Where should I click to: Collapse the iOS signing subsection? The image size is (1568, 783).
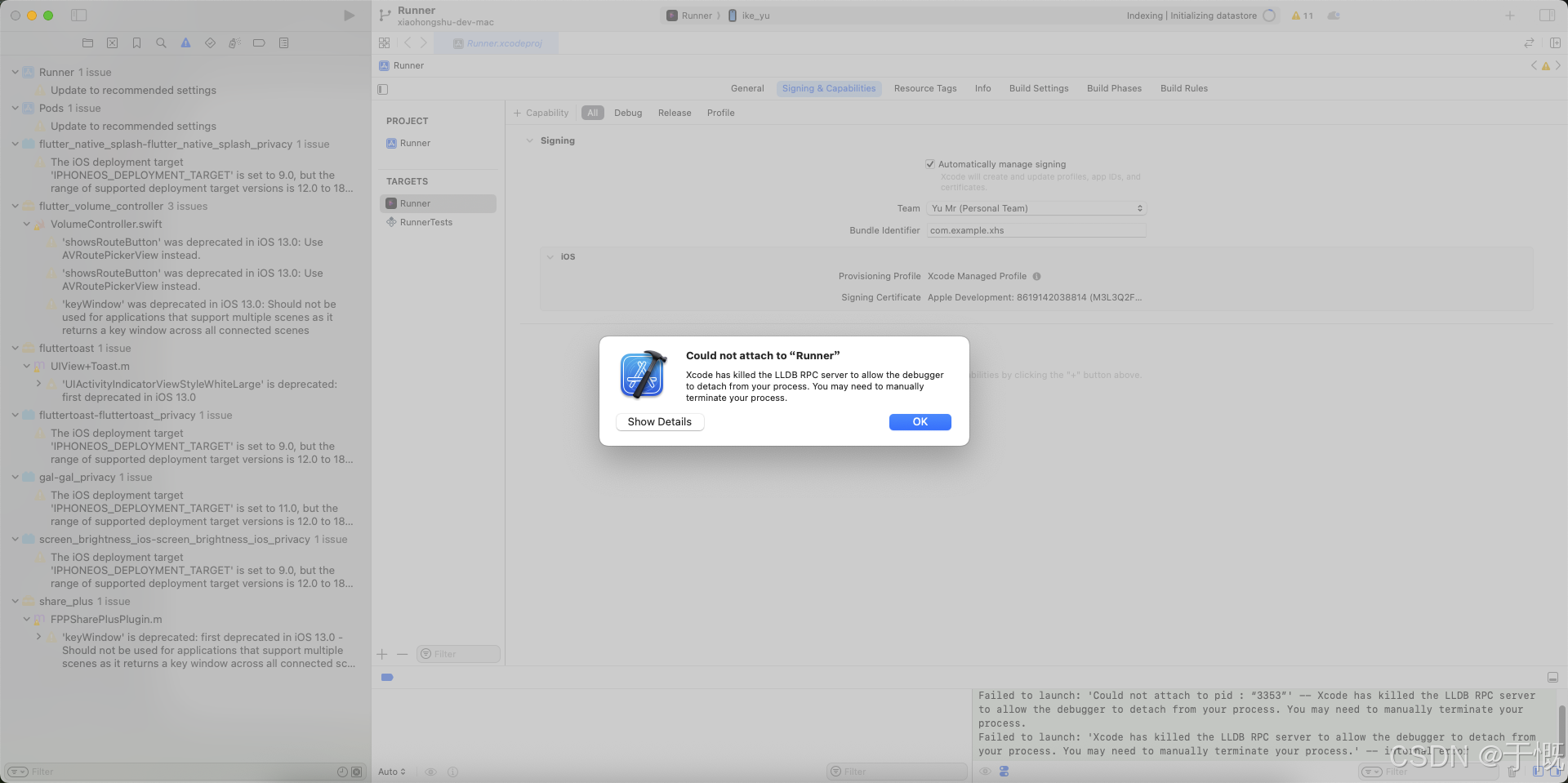(x=550, y=256)
